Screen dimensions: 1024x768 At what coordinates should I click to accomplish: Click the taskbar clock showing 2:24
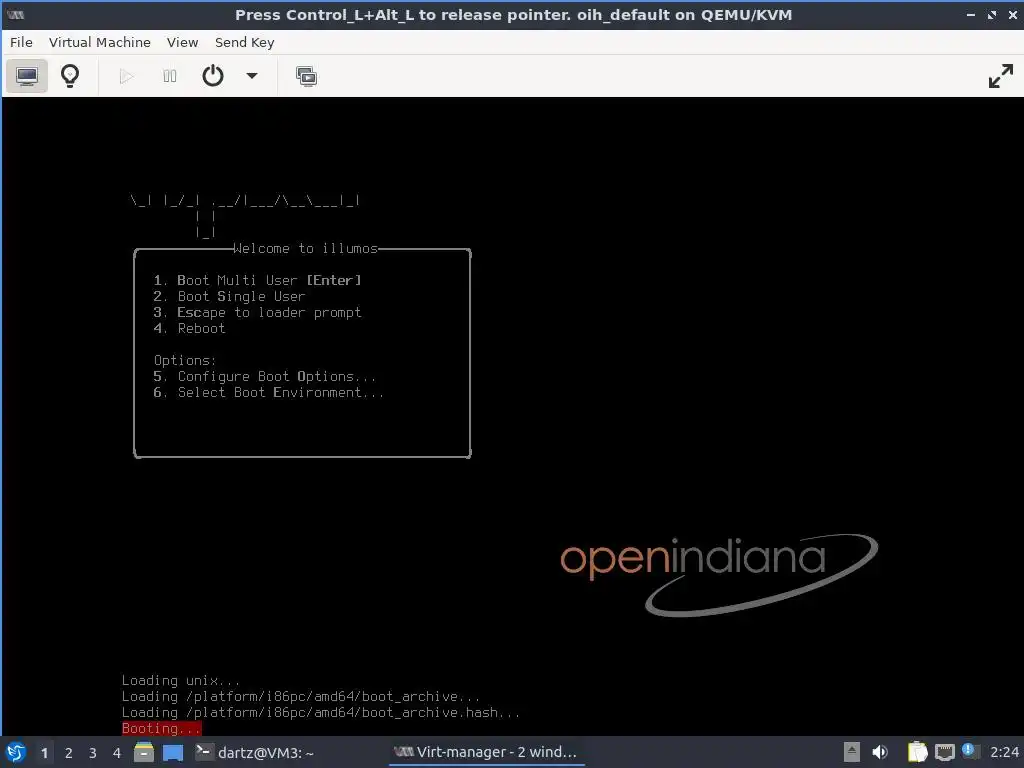(1004, 752)
